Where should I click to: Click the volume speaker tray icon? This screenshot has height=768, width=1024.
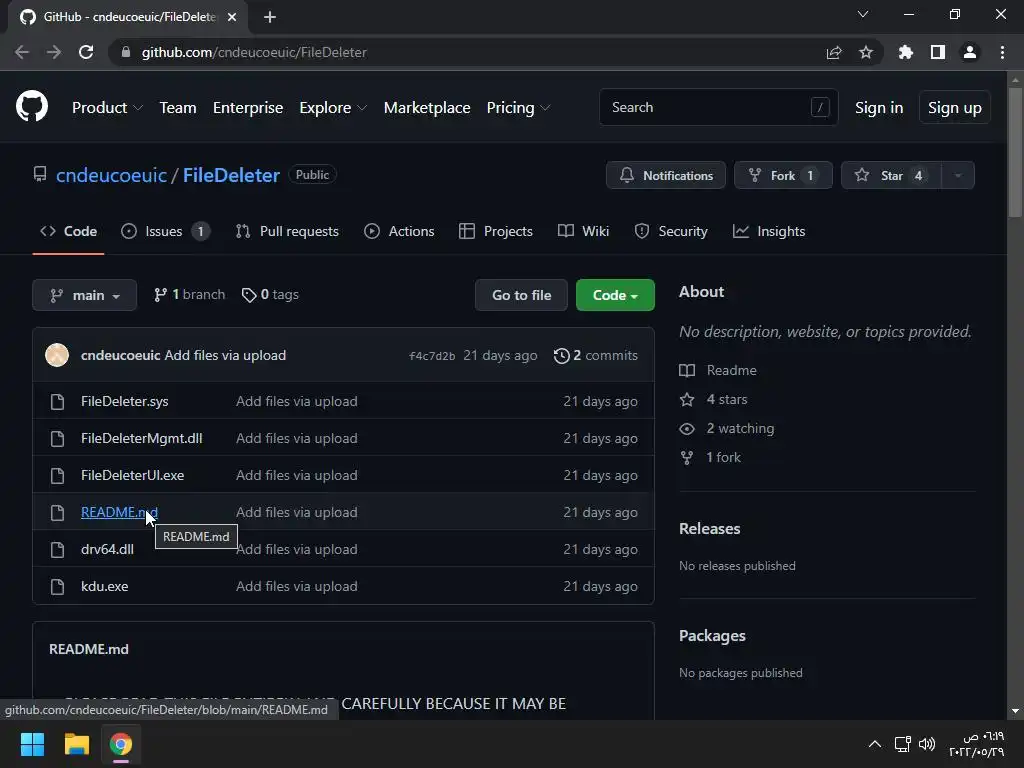coord(927,744)
